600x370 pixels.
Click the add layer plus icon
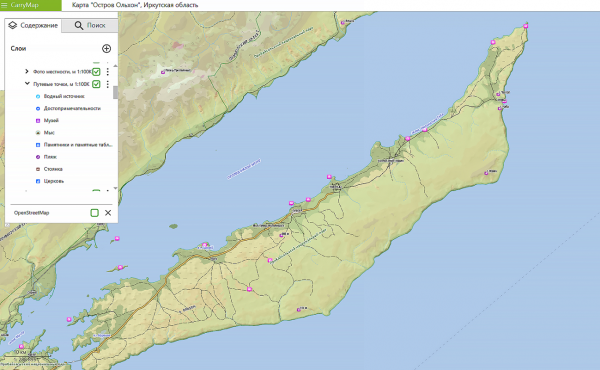click(x=106, y=49)
